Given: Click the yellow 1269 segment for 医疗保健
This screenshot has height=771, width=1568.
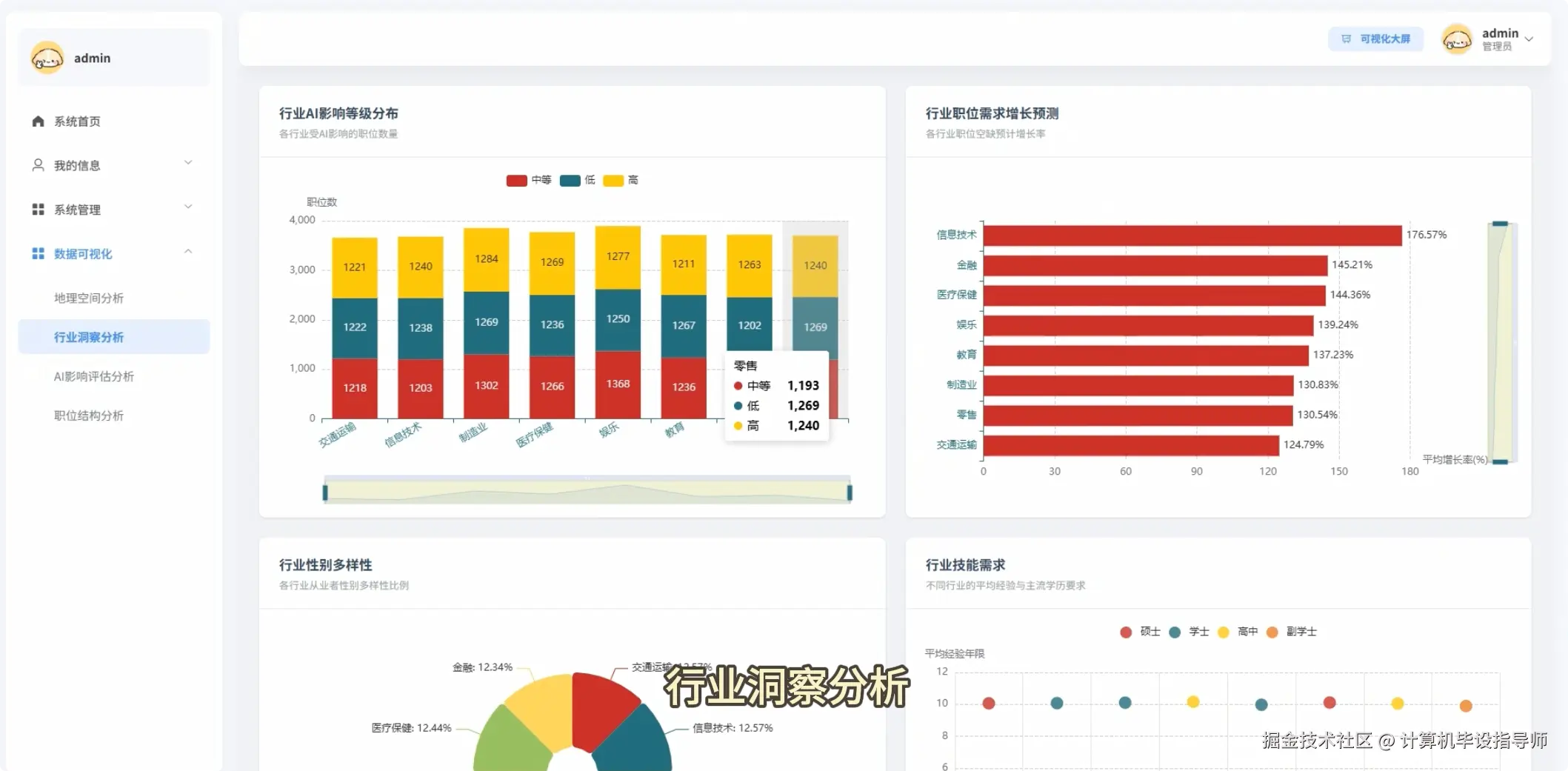Looking at the screenshot, I should tap(553, 263).
